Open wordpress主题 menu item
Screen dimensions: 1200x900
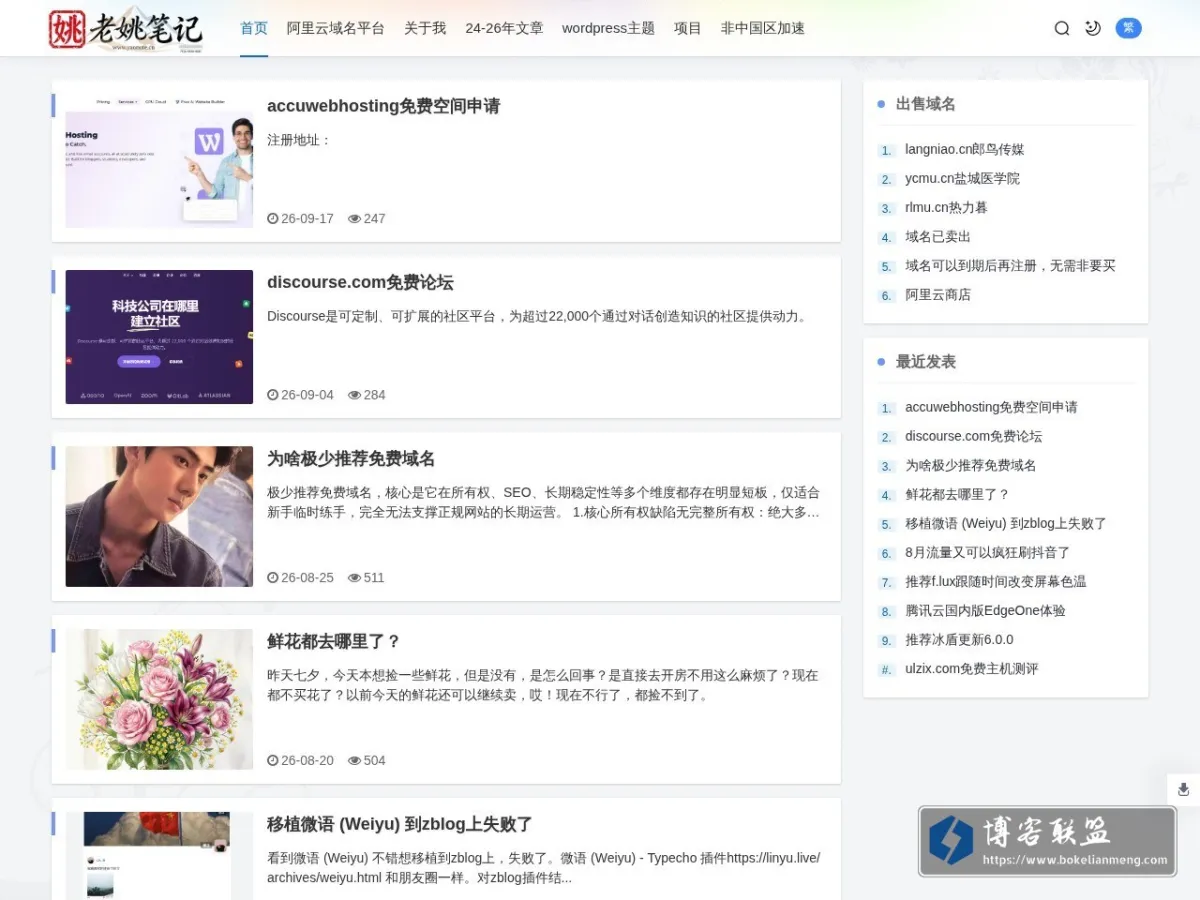click(608, 28)
